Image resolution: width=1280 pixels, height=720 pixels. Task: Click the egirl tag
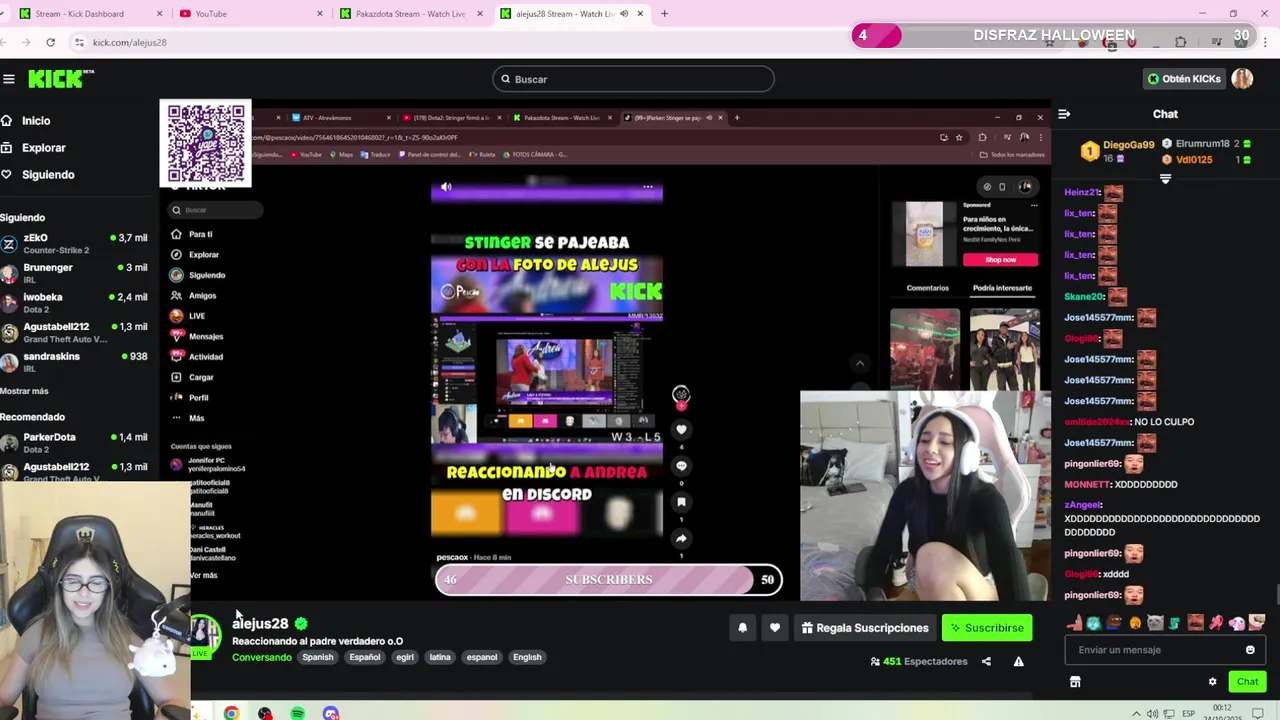(x=405, y=657)
